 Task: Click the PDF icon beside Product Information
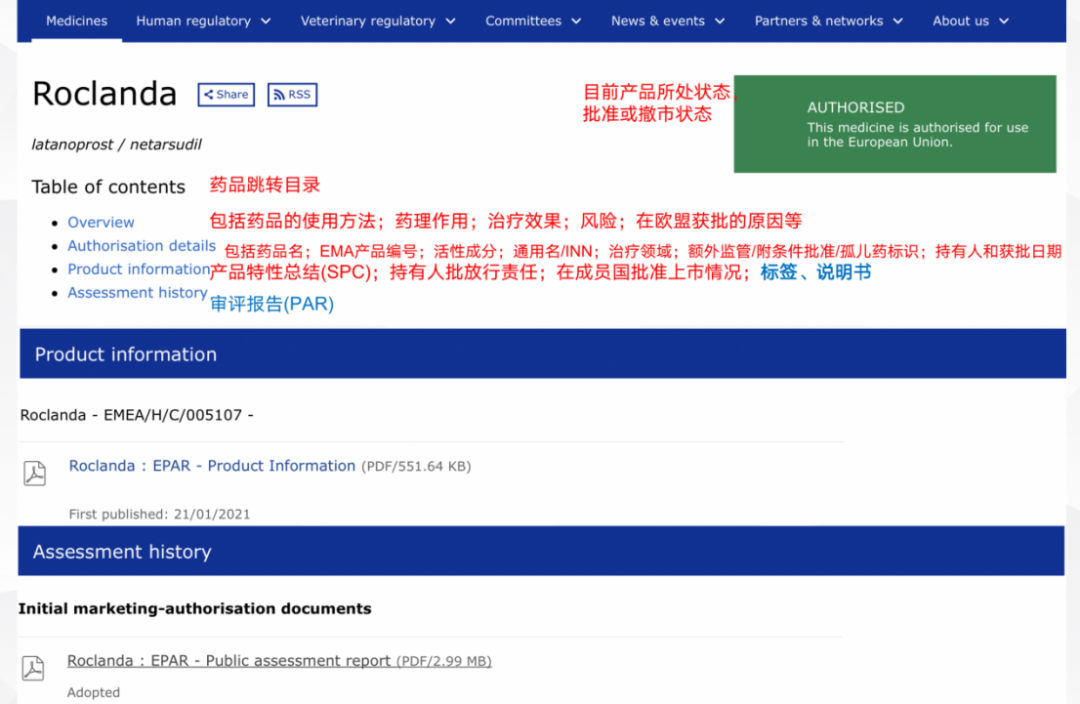(34, 473)
